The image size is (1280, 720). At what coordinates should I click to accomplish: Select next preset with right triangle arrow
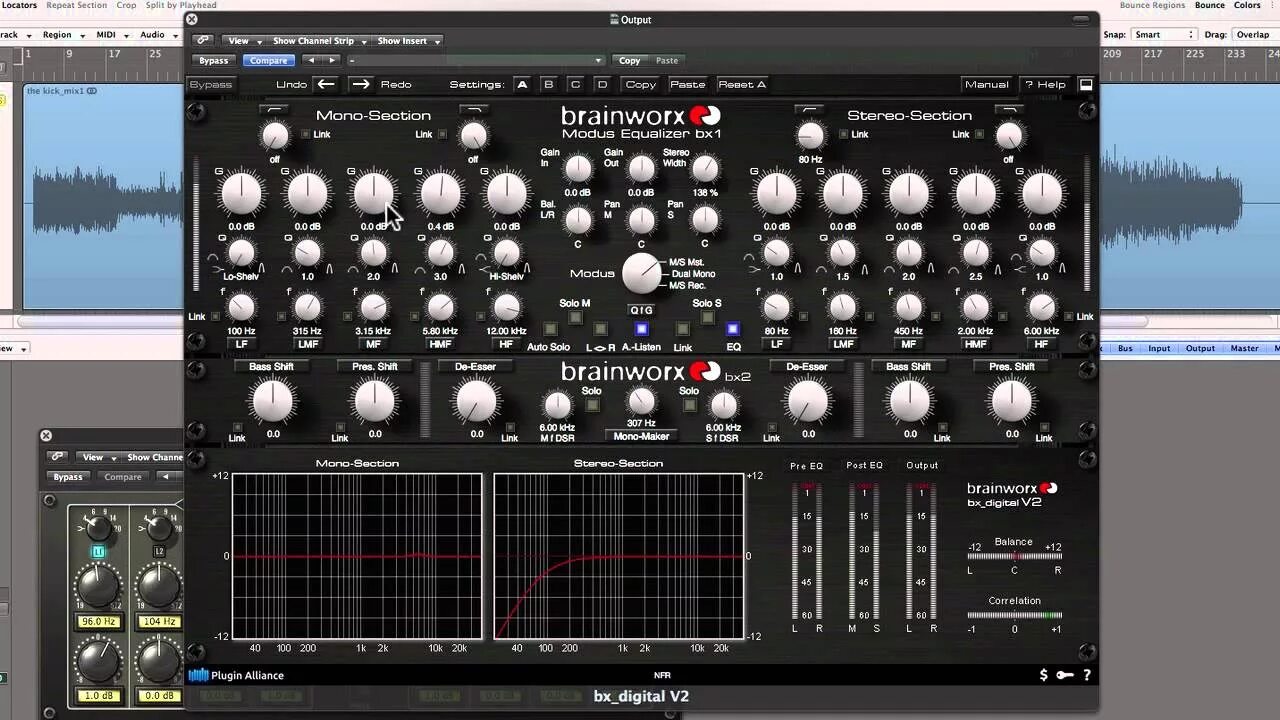(x=333, y=61)
